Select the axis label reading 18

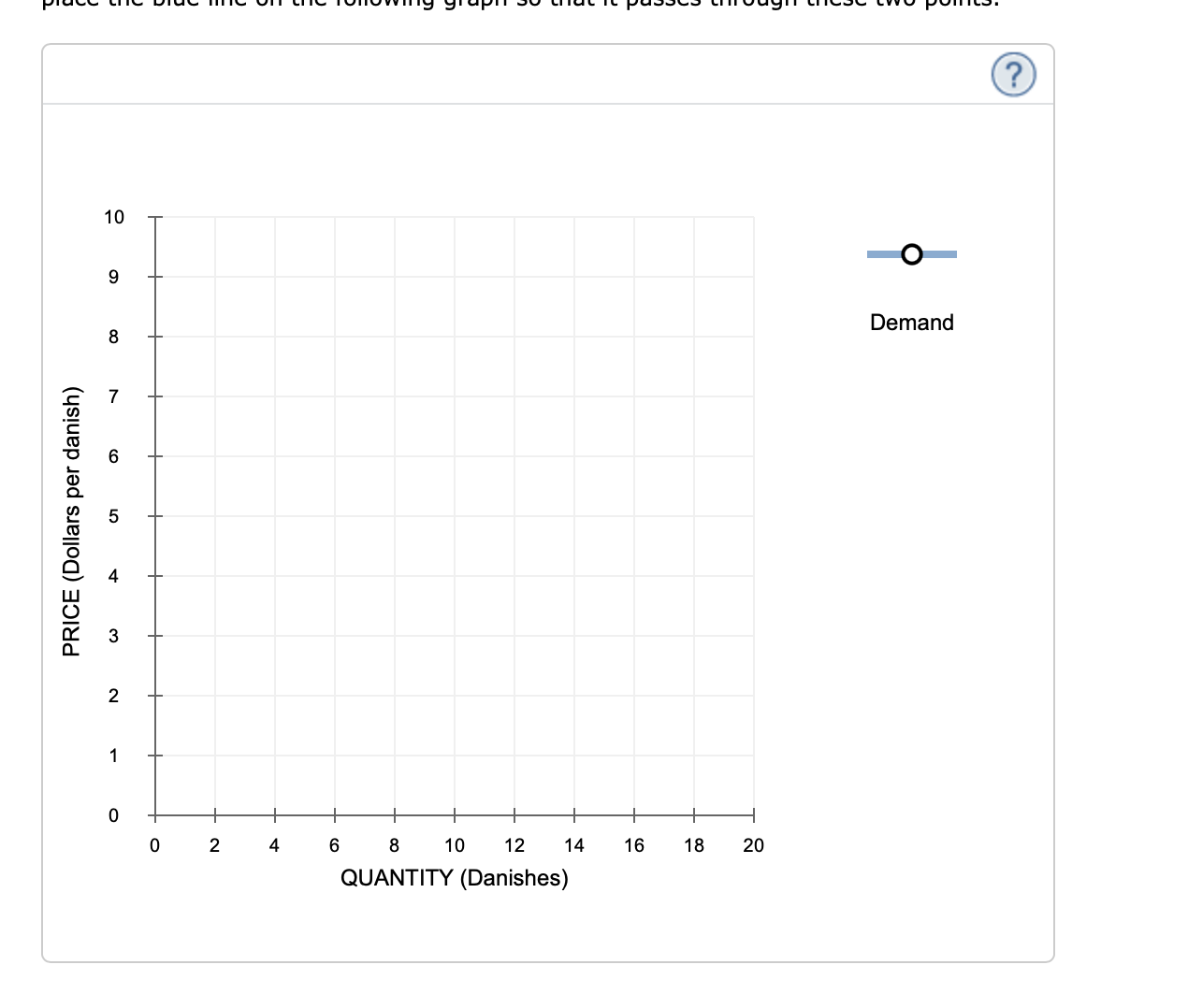694,844
